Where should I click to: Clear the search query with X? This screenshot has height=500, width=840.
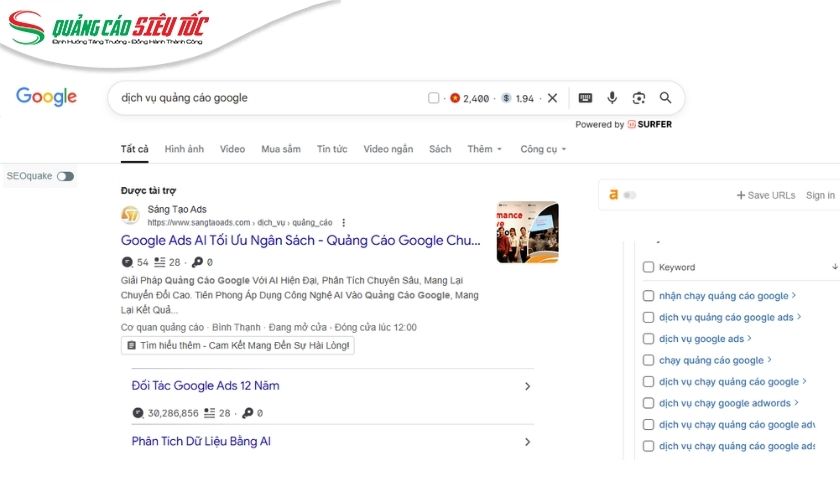(552, 98)
